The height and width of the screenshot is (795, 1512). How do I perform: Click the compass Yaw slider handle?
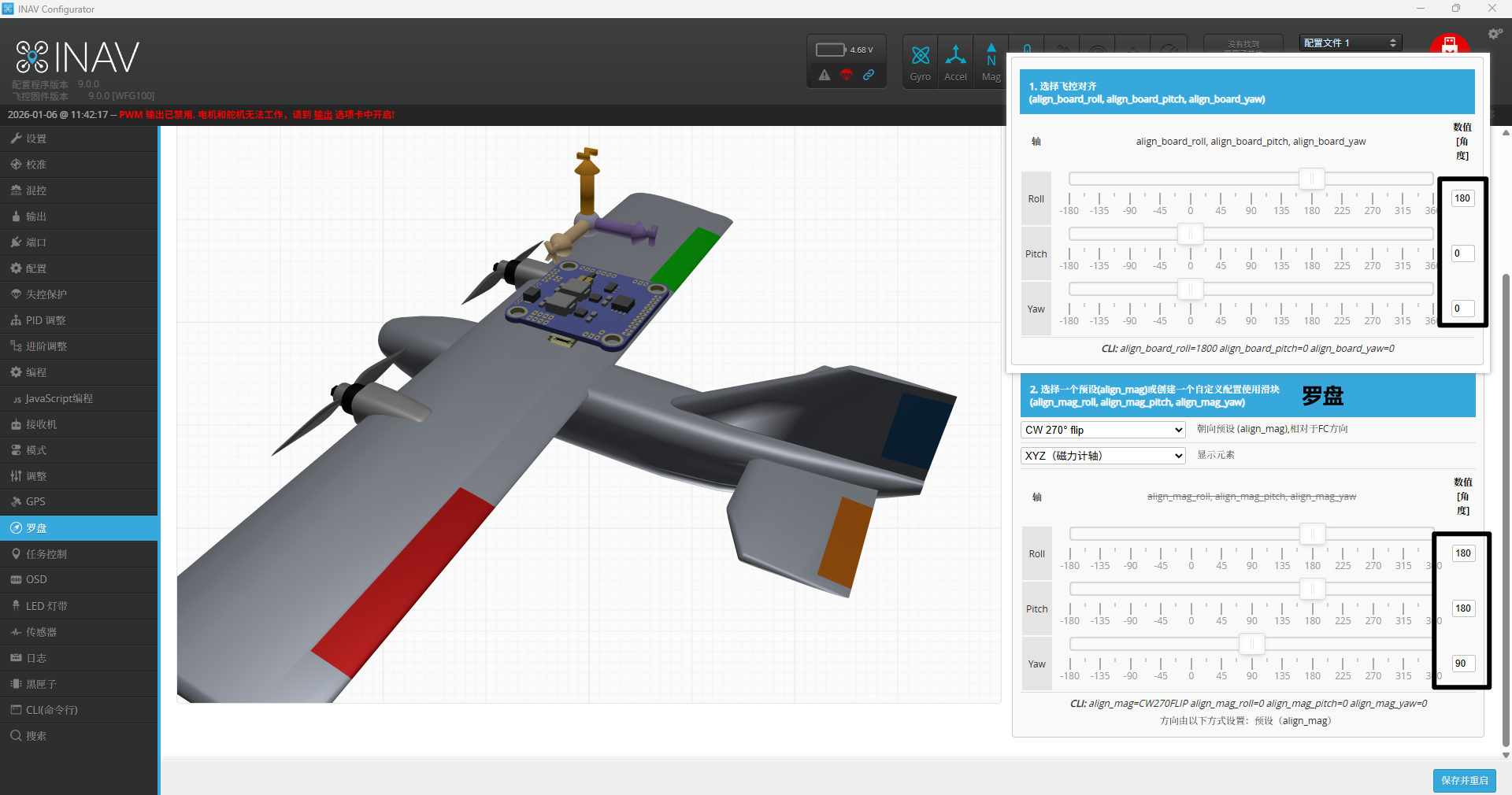[x=1251, y=644]
